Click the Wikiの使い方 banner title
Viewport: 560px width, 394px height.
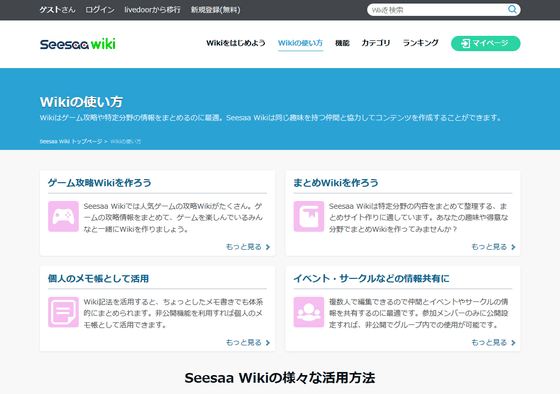pyautogui.click(x=81, y=102)
